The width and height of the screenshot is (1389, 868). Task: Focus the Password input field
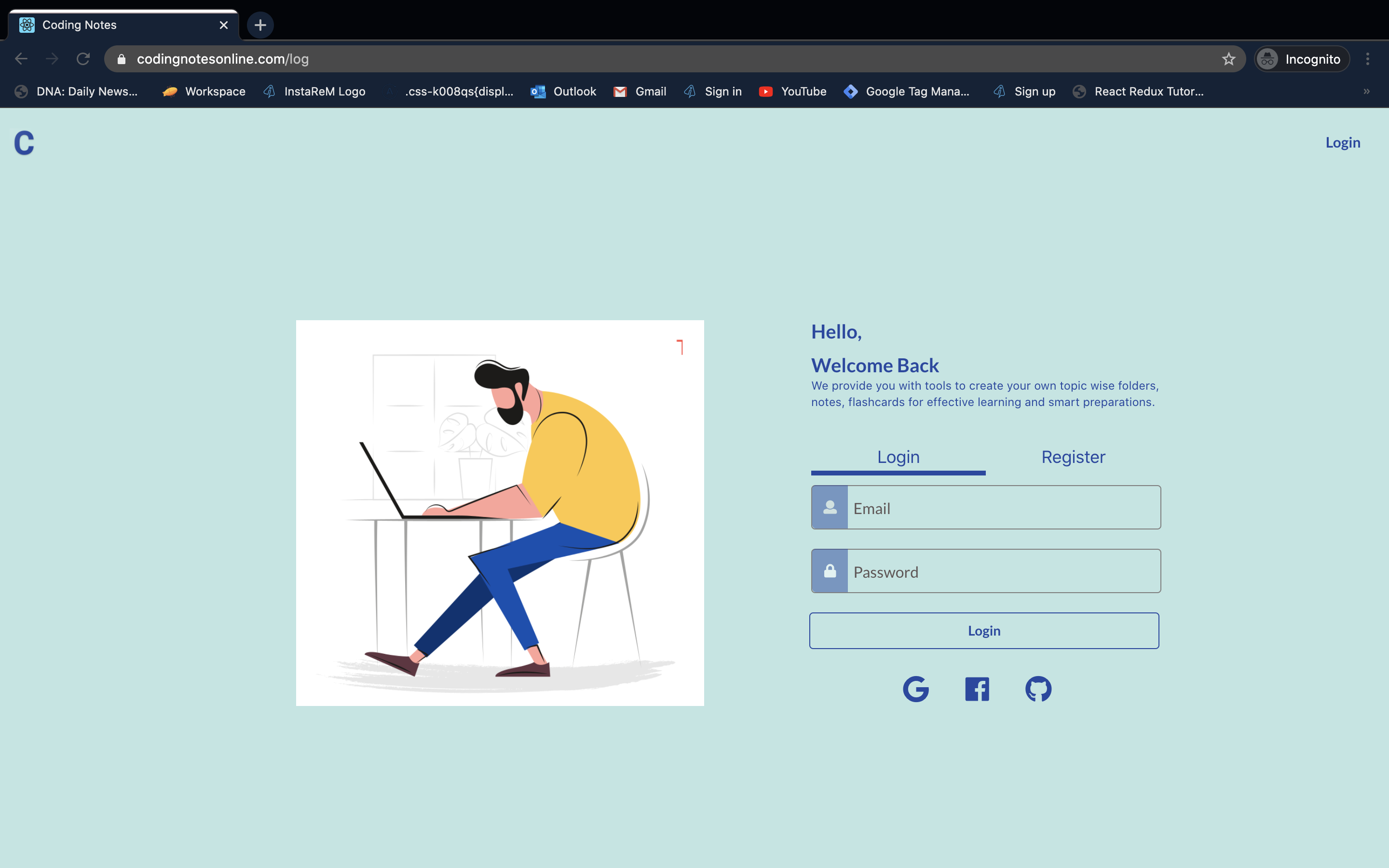click(1003, 572)
